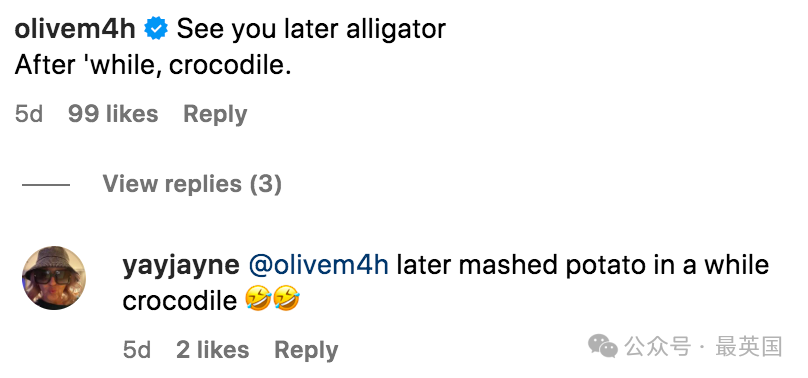Open the olivem4h username profile
808x378 pixels.
[75, 29]
